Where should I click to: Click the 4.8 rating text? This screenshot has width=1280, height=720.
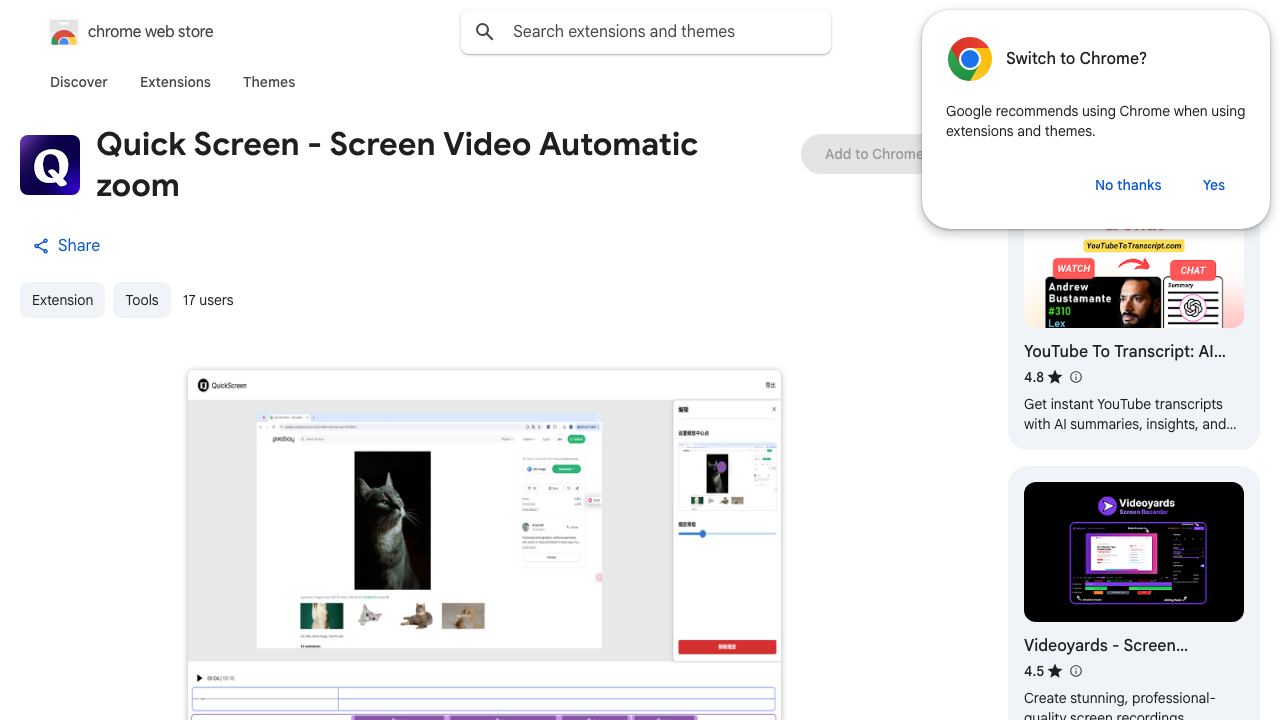(x=1034, y=377)
